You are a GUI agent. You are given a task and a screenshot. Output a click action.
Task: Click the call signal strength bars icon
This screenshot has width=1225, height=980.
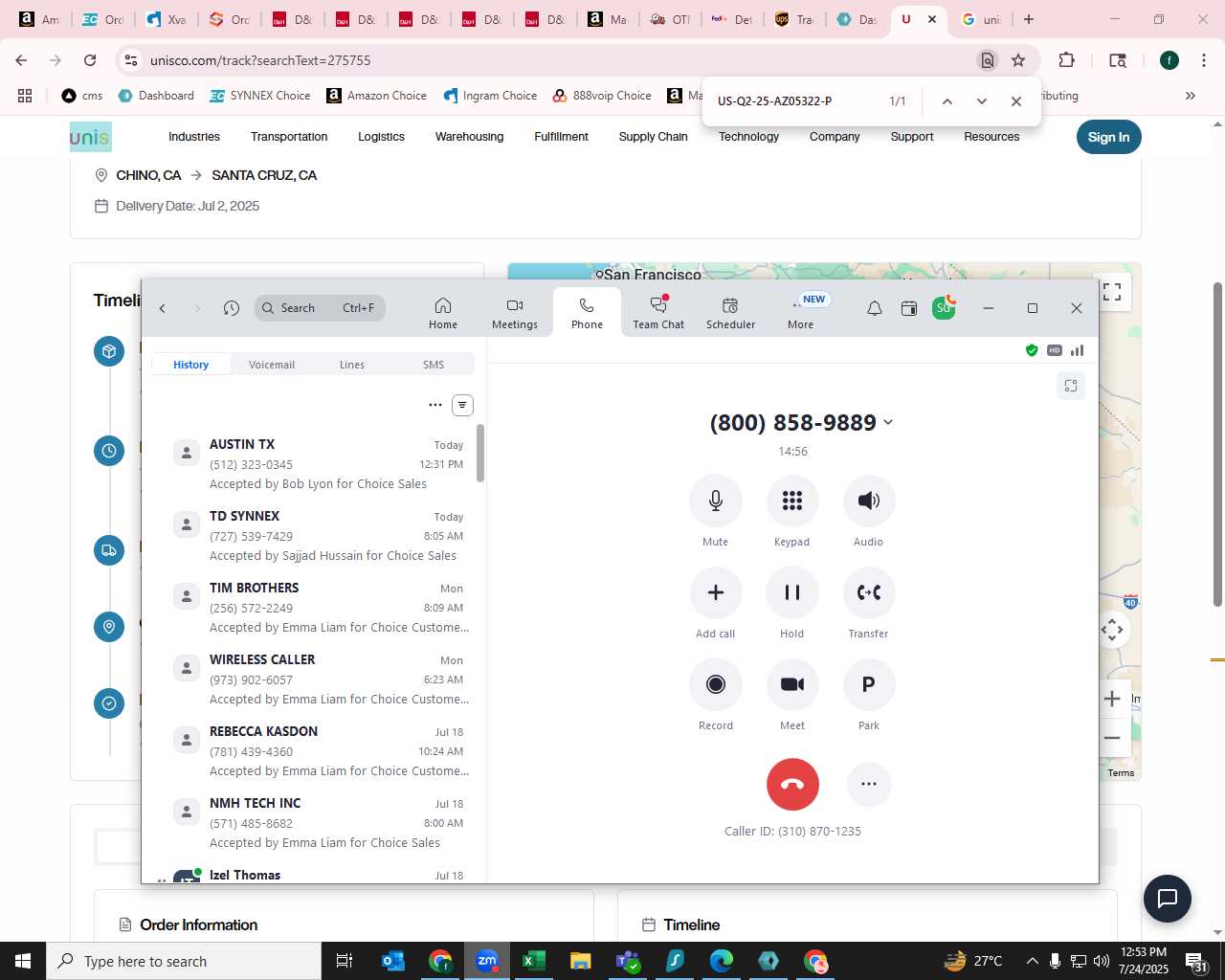point(1078,350)
